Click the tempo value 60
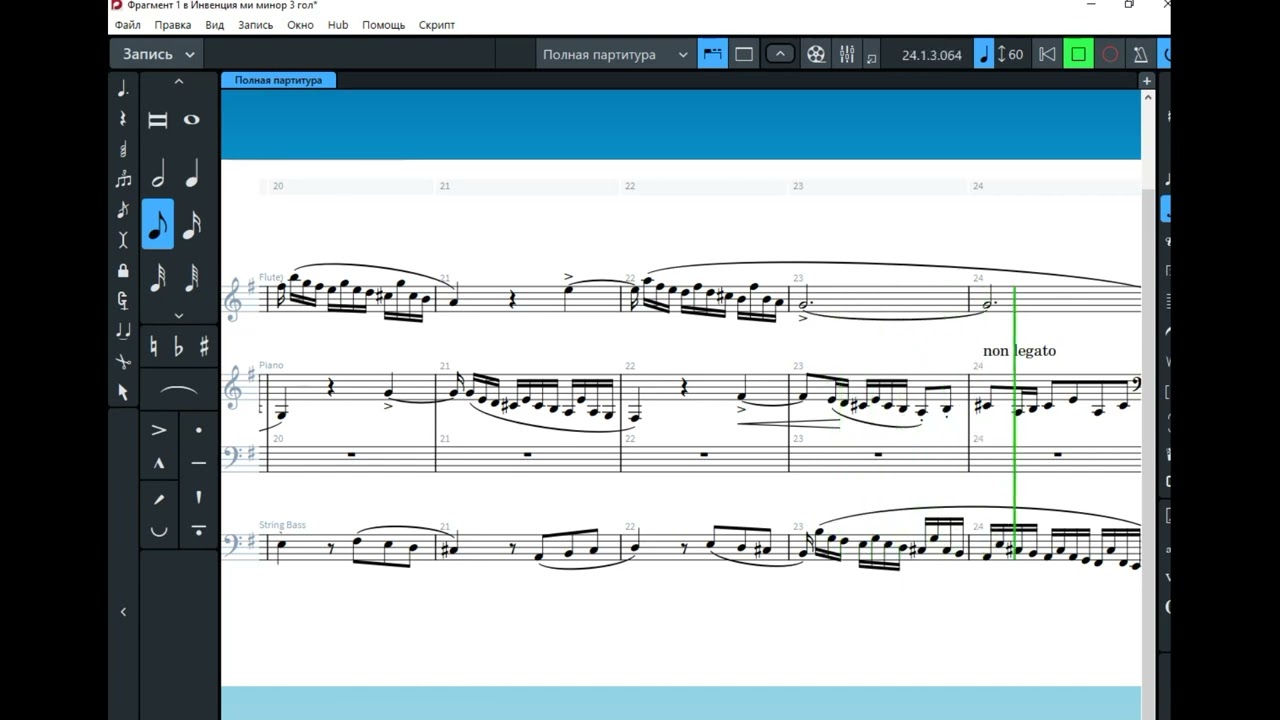 (1015, 55)
